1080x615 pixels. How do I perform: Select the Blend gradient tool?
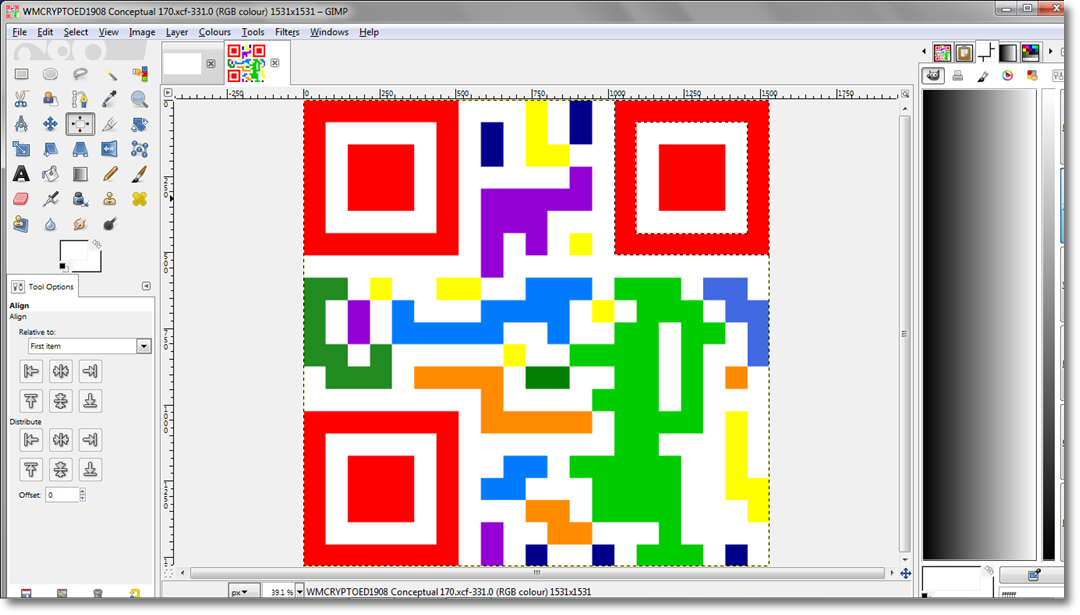[x=80, y=174]
